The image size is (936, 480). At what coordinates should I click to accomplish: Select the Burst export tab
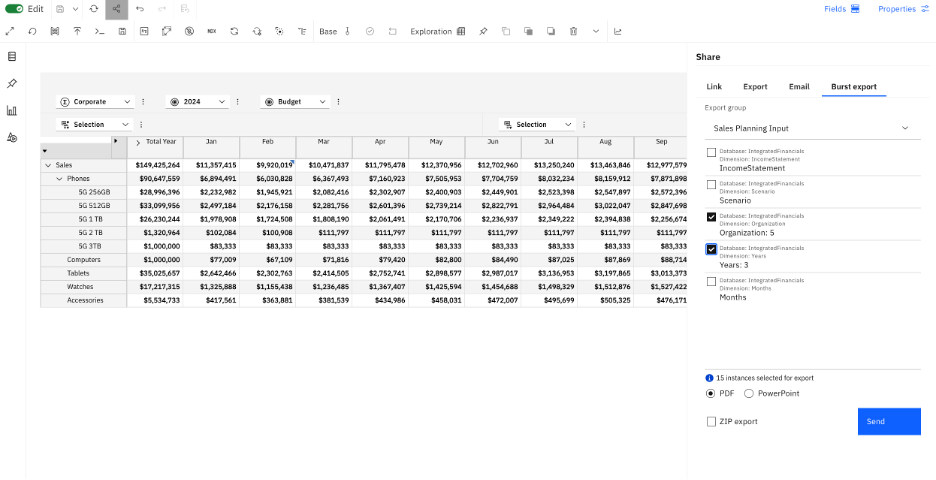point(854,87)
